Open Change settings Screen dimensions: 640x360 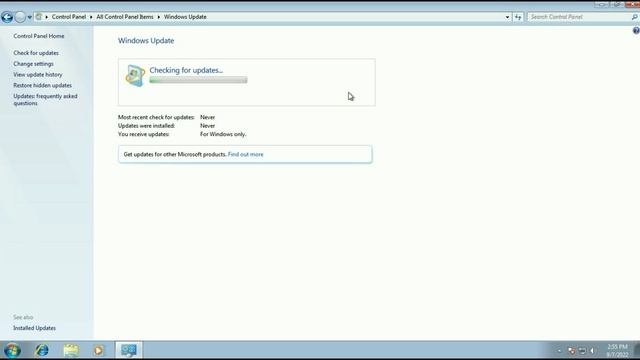coord(33,64)
